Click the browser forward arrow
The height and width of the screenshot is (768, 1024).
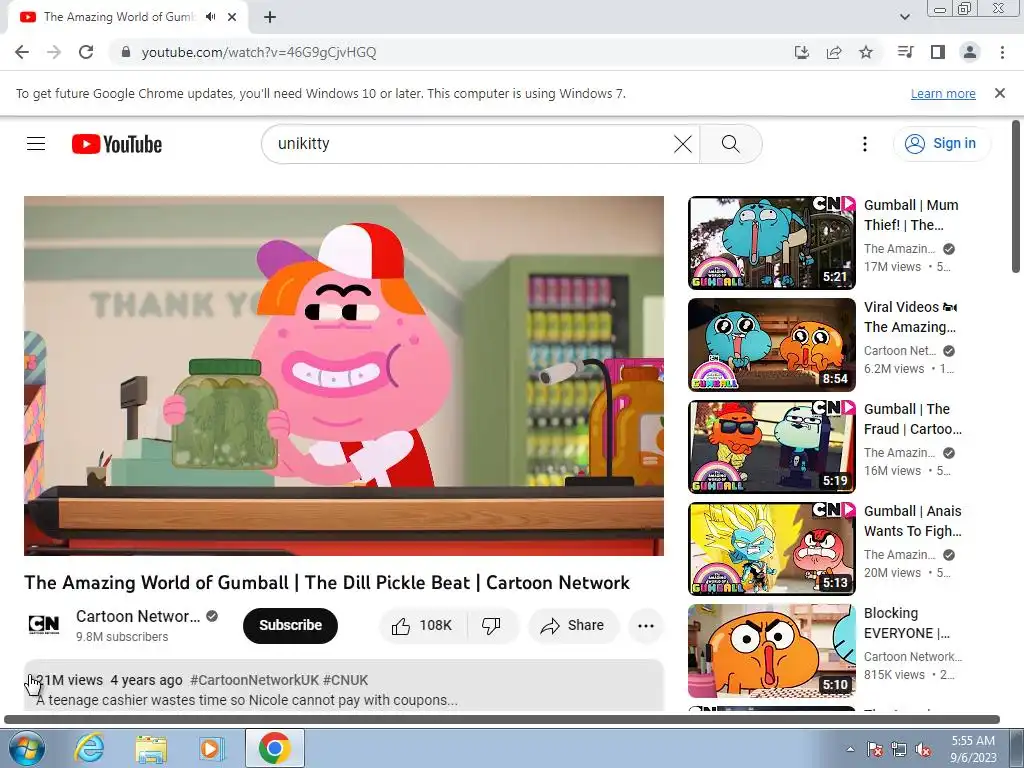tap(54, 52)
